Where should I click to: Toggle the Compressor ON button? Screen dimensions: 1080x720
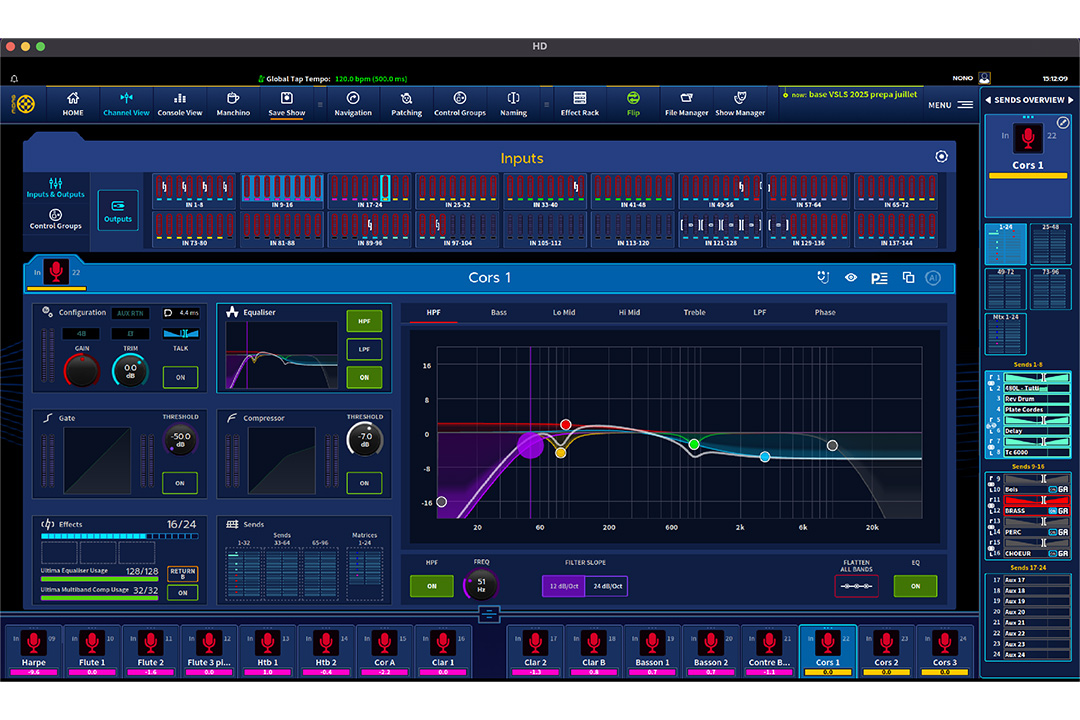pyautogui.click(x=364, y=483)
